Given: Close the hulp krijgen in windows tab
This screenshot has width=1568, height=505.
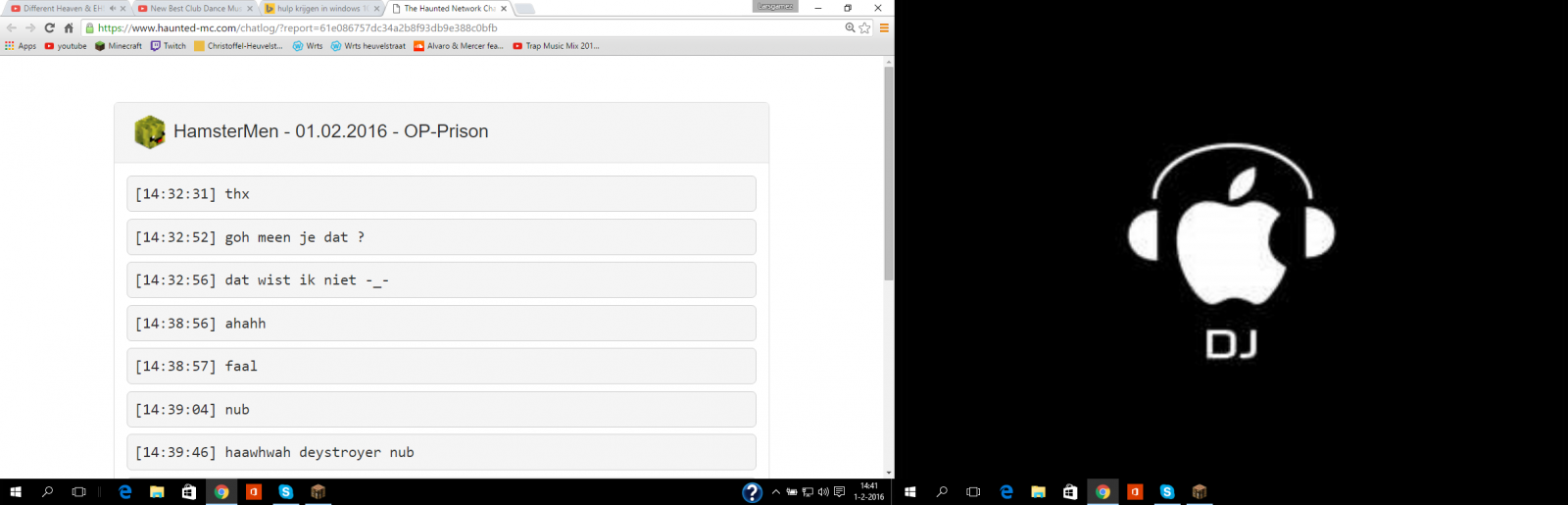Looking at the screenshot, I should click(x=377, y=8).
